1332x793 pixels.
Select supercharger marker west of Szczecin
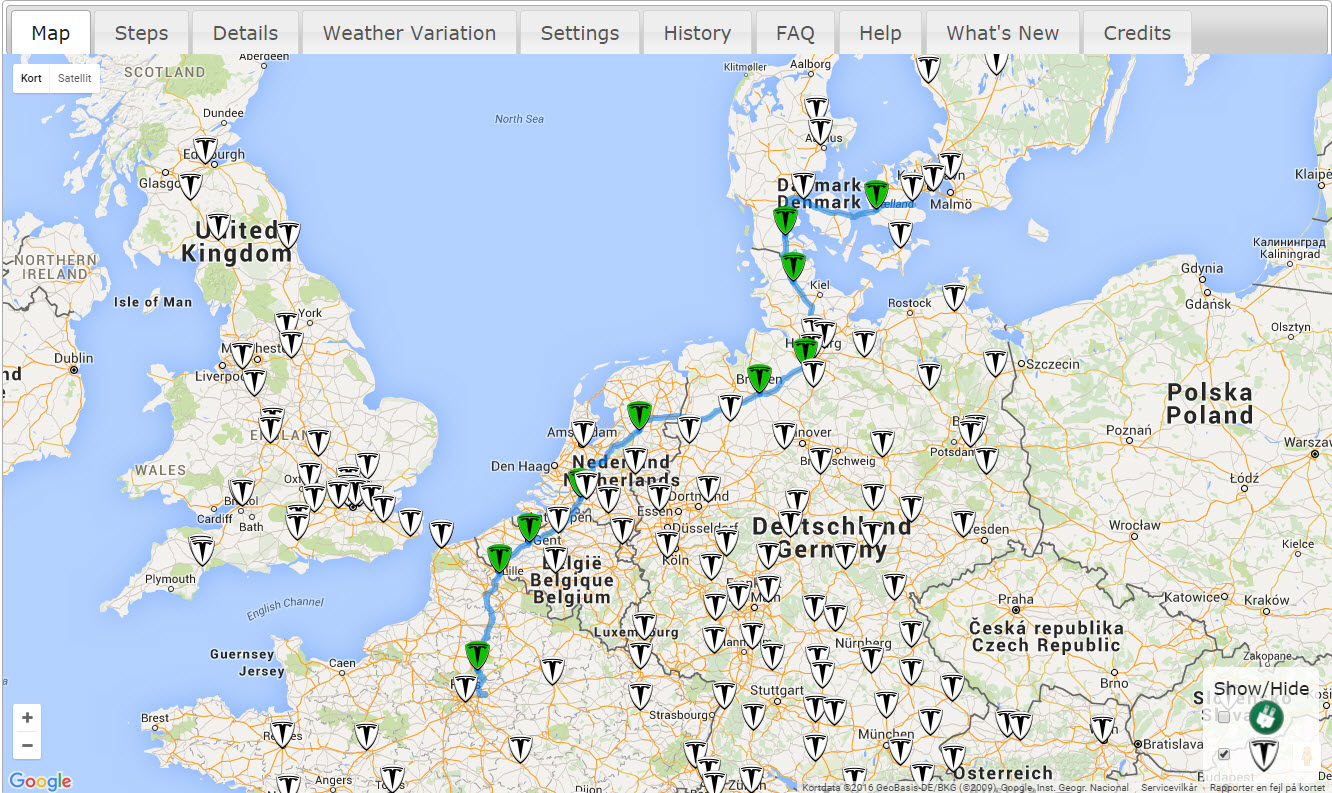[995, 364]
